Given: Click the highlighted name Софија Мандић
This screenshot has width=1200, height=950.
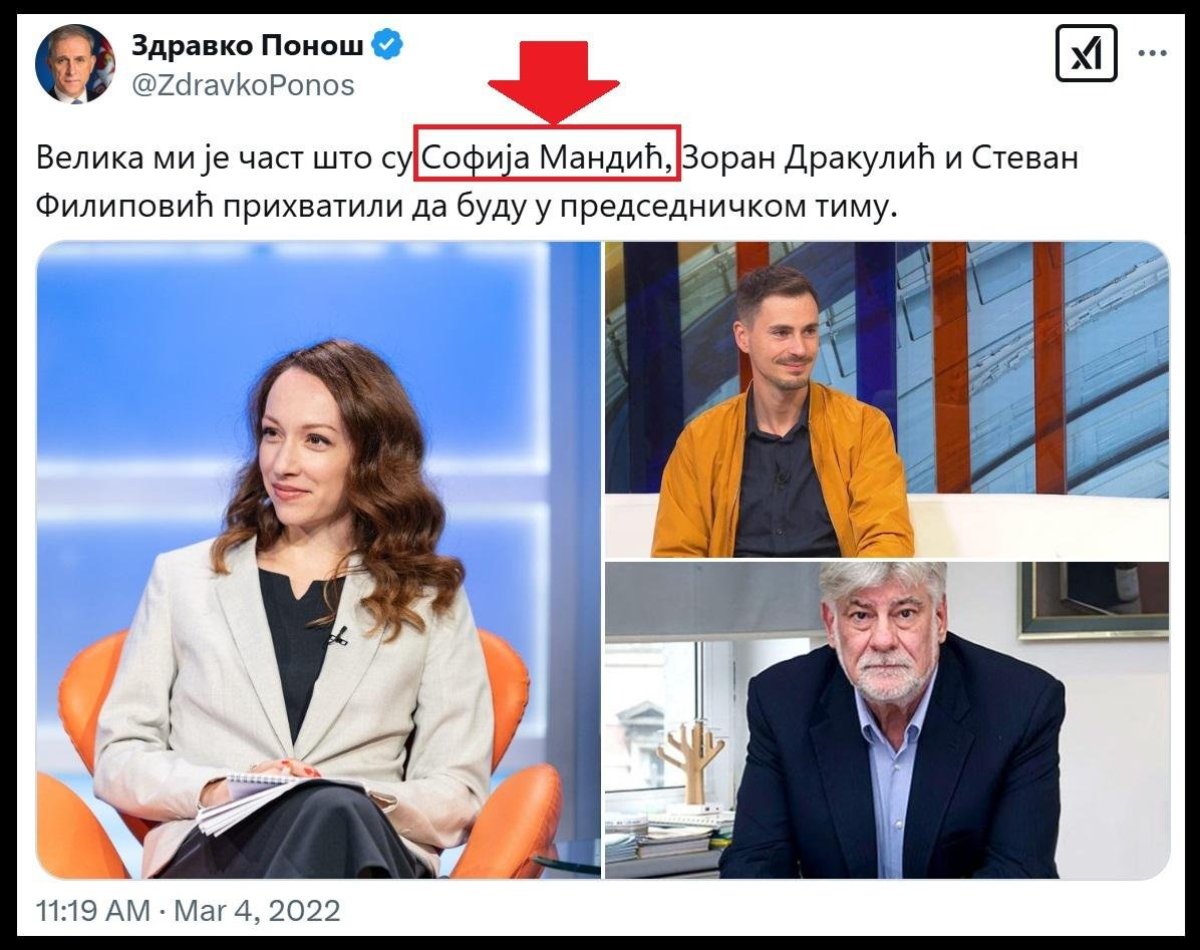Looking at the screenshot, I should (x=548, y=158).
